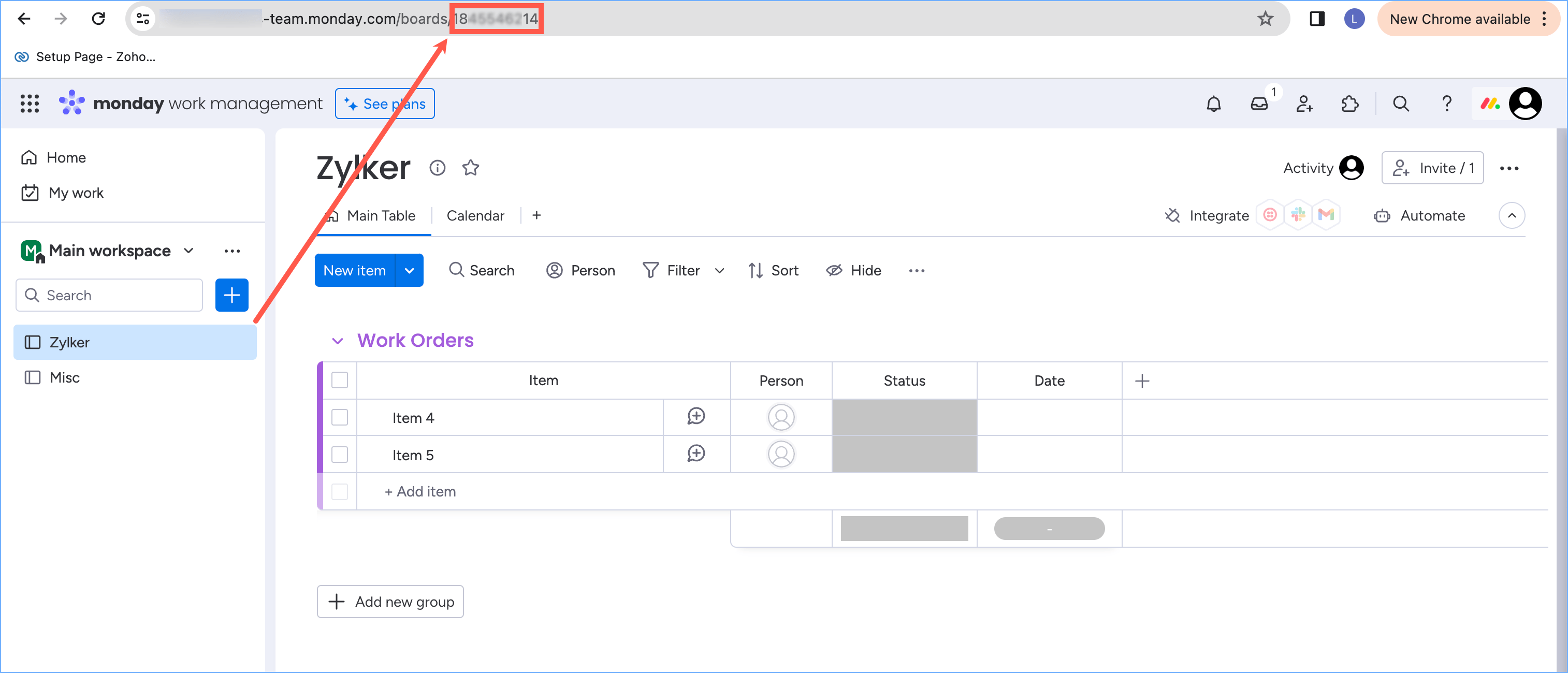Screen dimensions: 1568x673
Task: Open the notifications bell icon
Action: [1213, 104]
